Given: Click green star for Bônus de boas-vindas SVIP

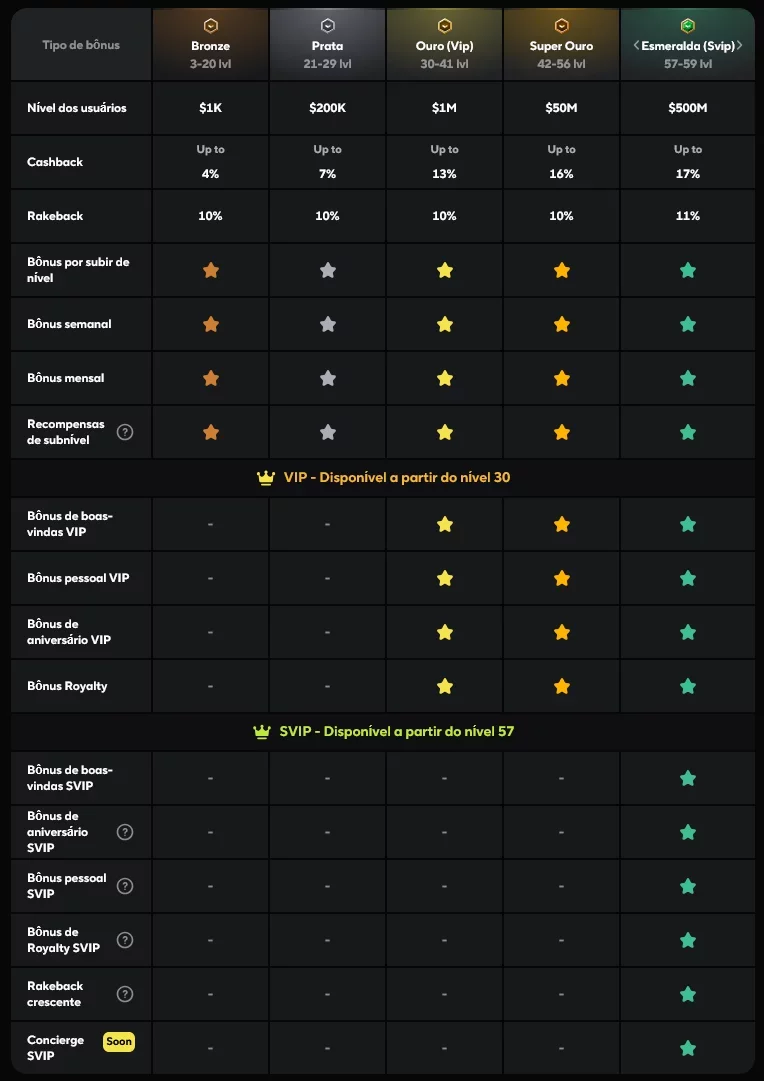Looking at the screenshot, I should (687, 778).
